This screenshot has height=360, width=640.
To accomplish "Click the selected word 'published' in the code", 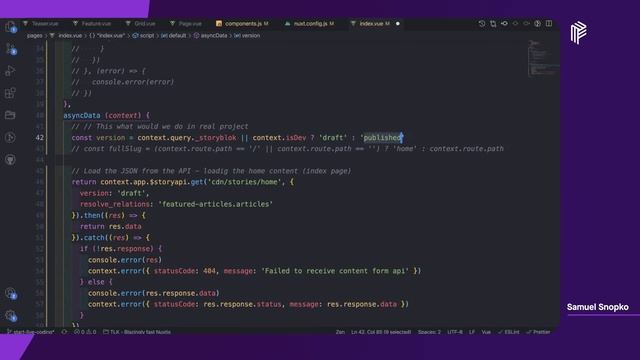I will click(x=382, y=138).
